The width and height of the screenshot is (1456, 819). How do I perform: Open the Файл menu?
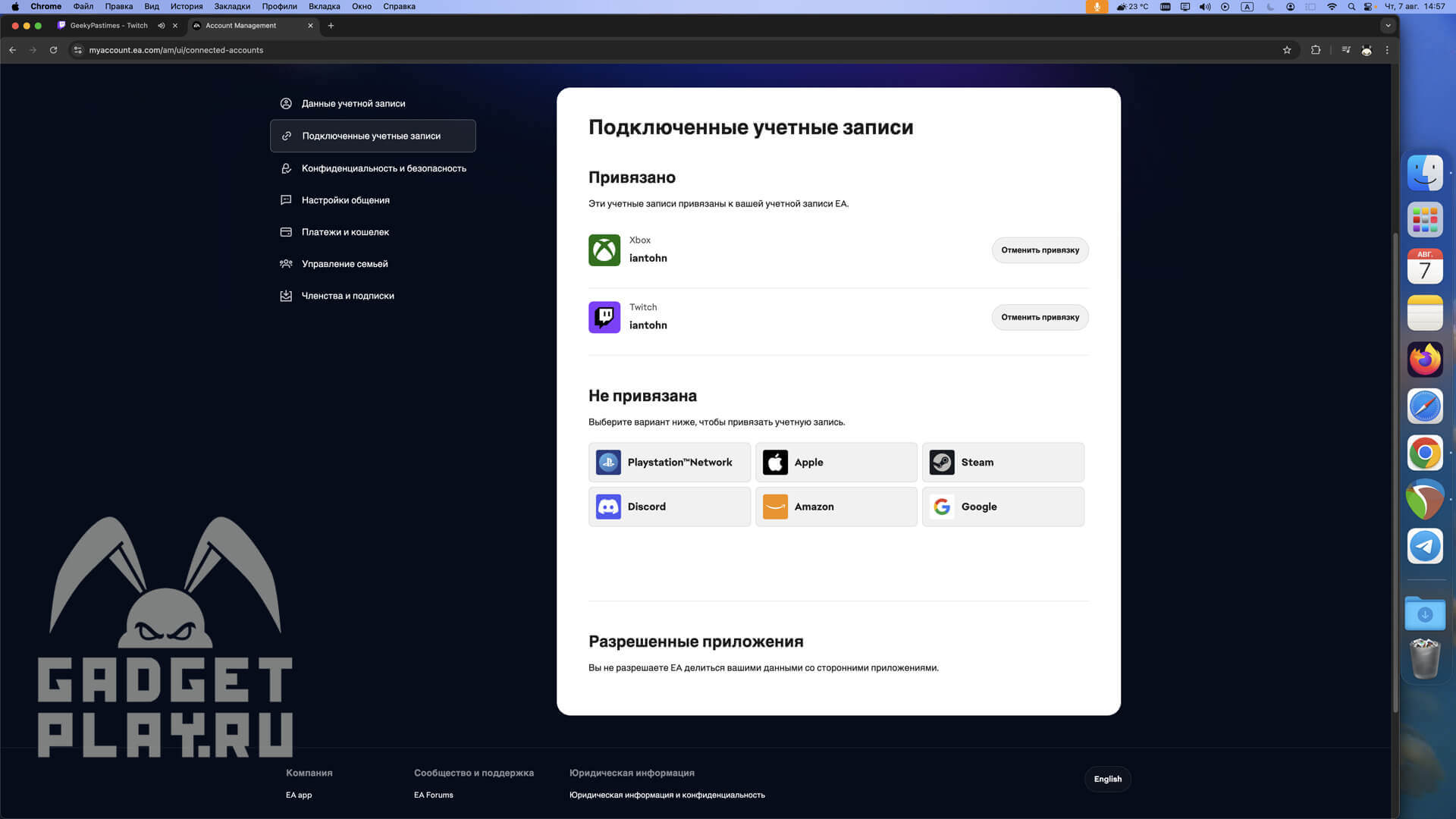coord(83,6)
